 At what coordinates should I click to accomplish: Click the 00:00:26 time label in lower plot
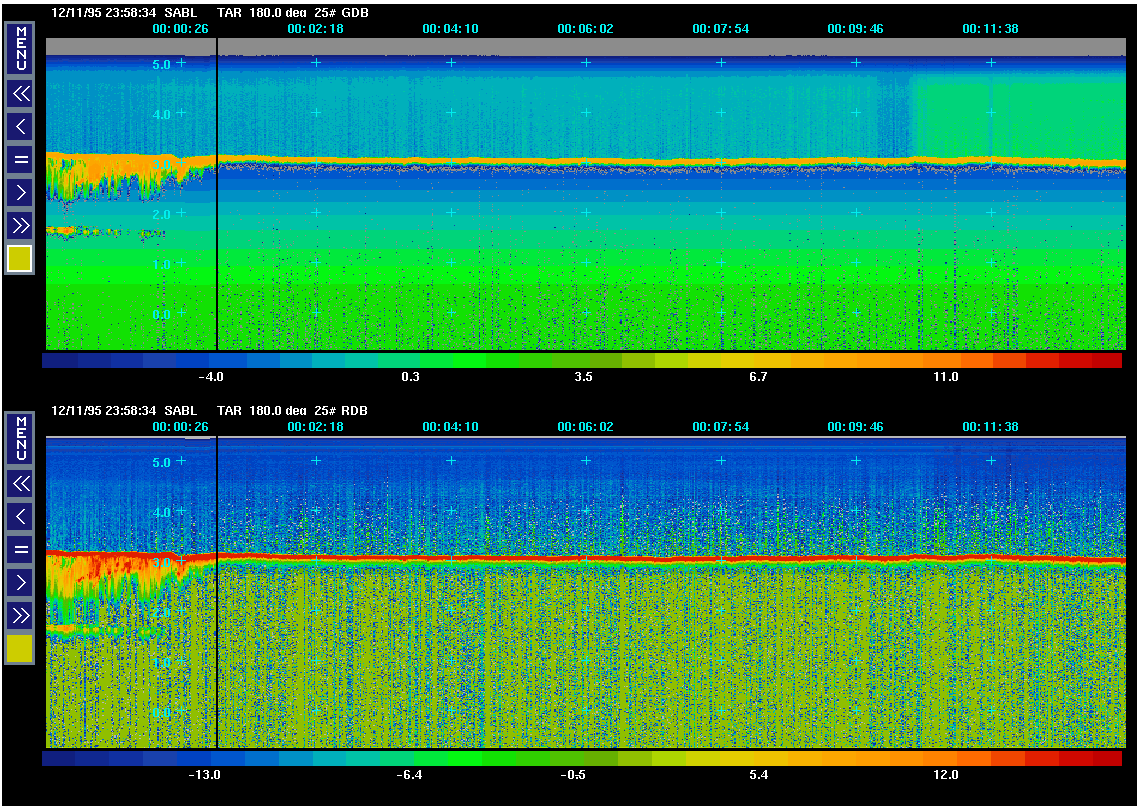[x=180, y=427]
